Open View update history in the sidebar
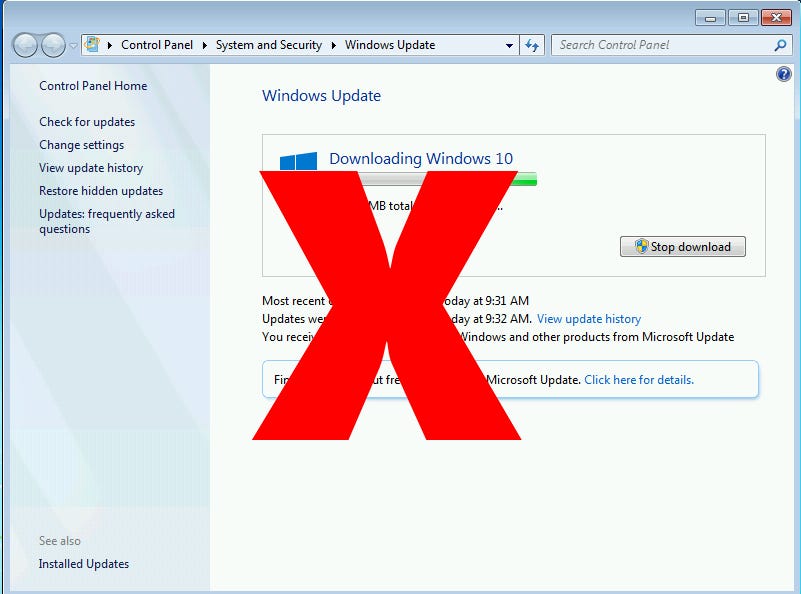This screenshot has width=801, height=594. click(x=92, y=167)
